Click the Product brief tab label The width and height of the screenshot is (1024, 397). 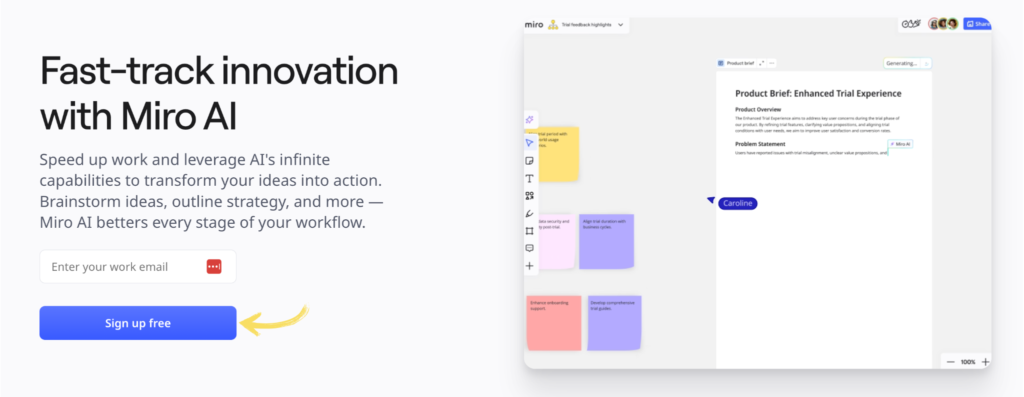pyautogui.click(x=740, y=63)
